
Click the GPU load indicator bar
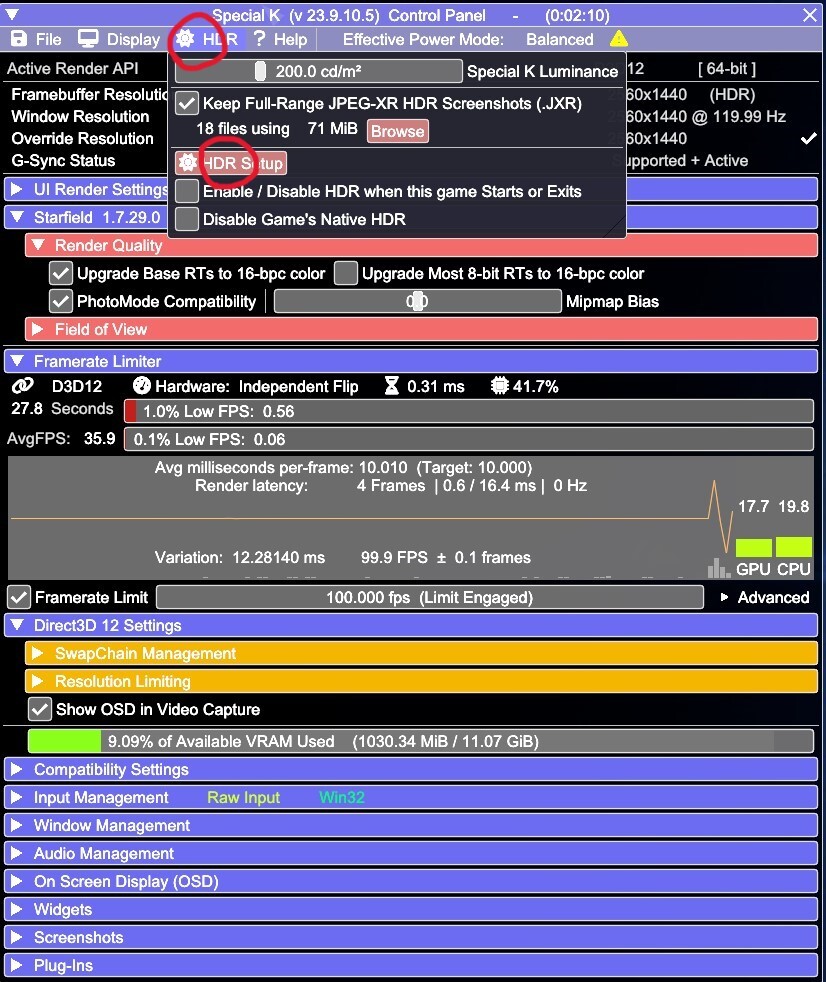pyautogui.click(x=753, y=547)
